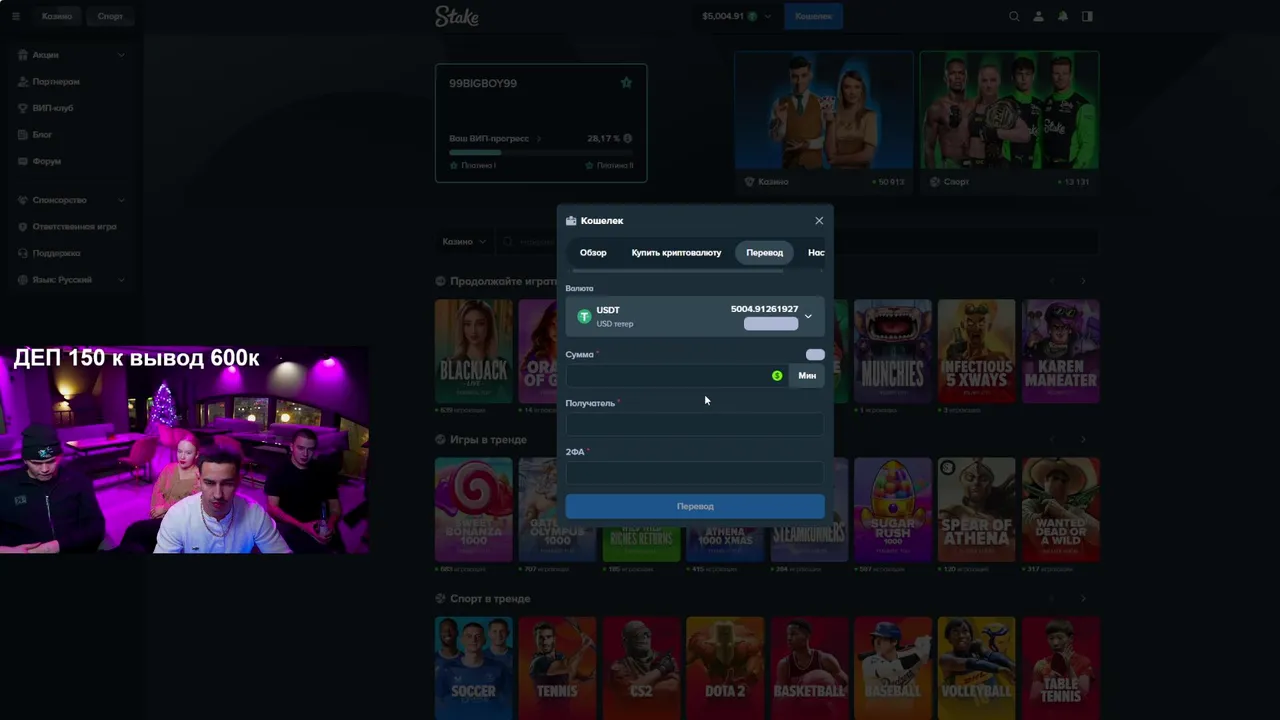Click the Ваш ВИП-прогресс chevron
This screenshot has height=720, width=1280.
(x=539, y=139)
